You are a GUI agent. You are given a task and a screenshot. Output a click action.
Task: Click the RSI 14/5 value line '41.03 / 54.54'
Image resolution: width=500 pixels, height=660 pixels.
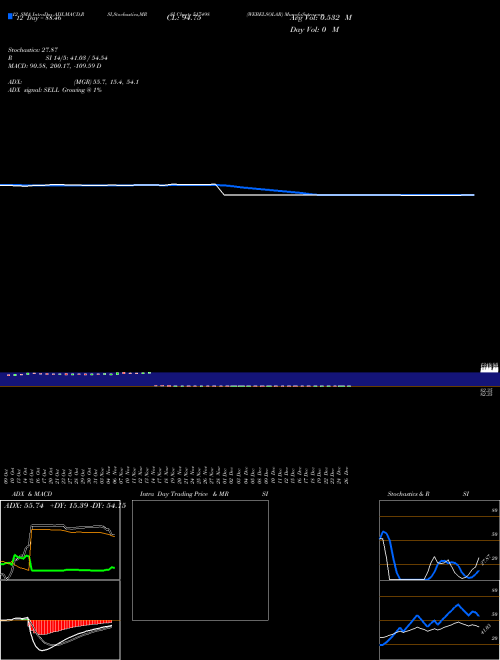pyautogui.click(x=76, y=58)
